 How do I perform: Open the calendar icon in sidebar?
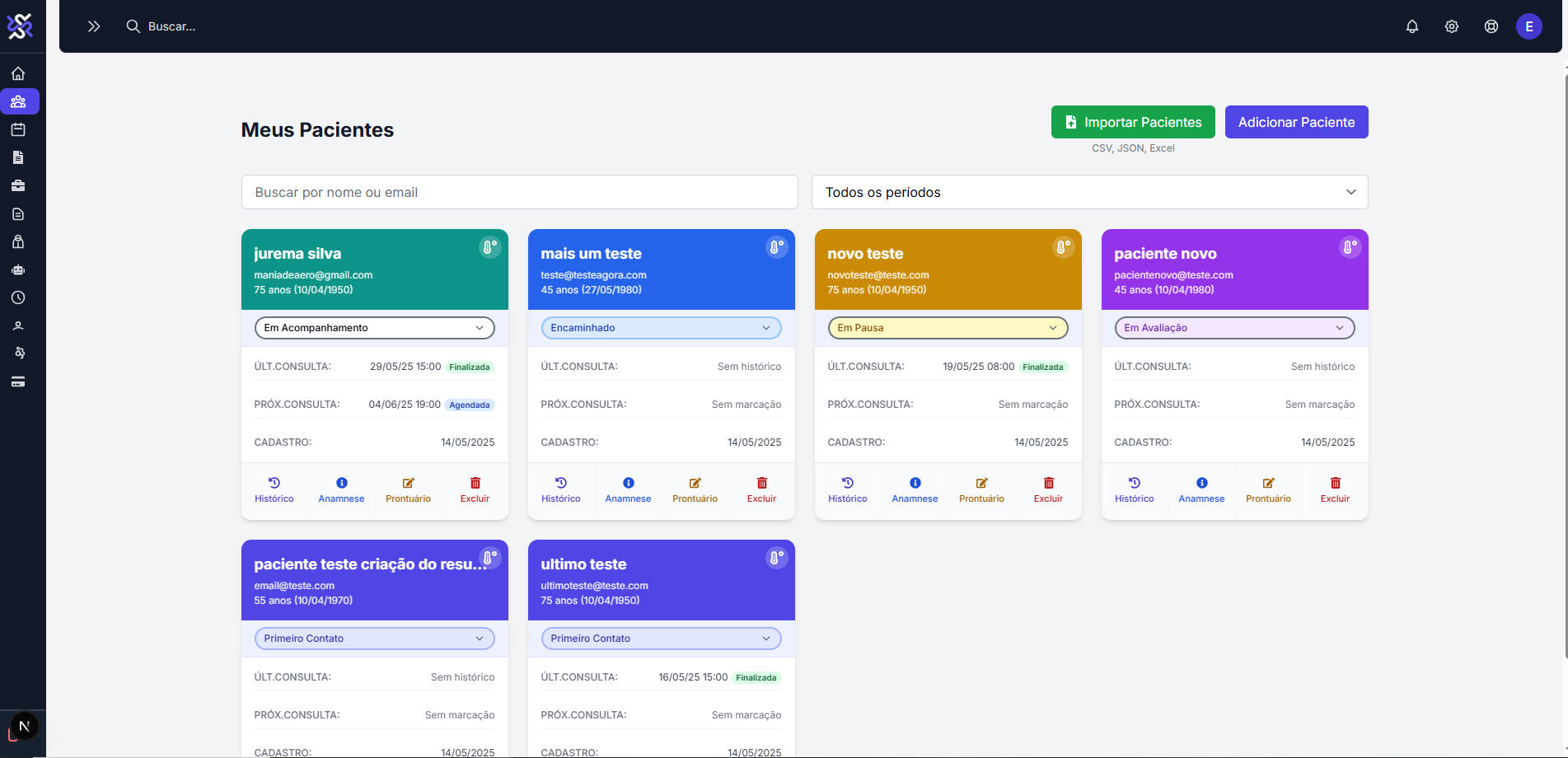pos(18,129)
